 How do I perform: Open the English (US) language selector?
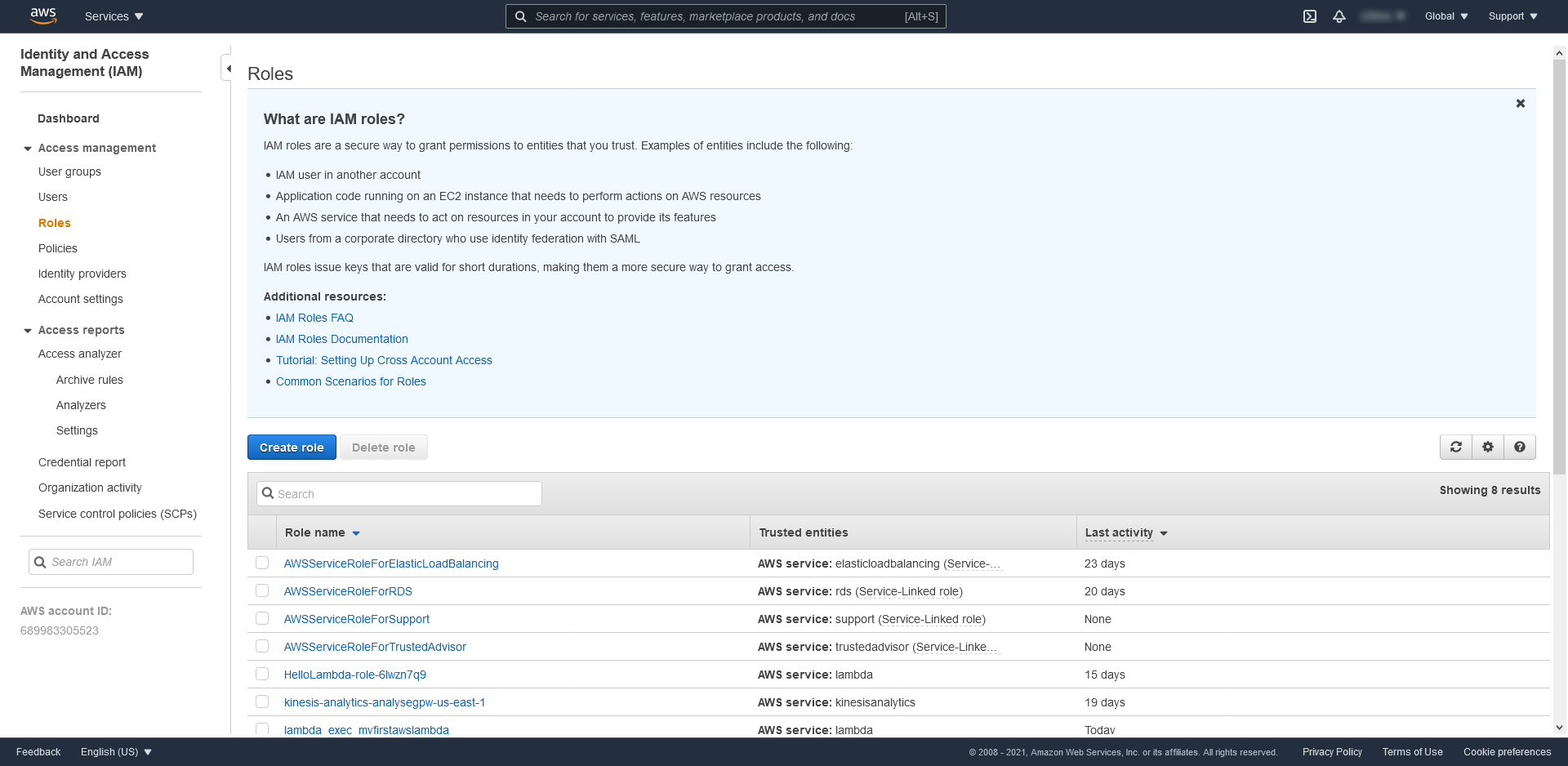tap(116, 752)
